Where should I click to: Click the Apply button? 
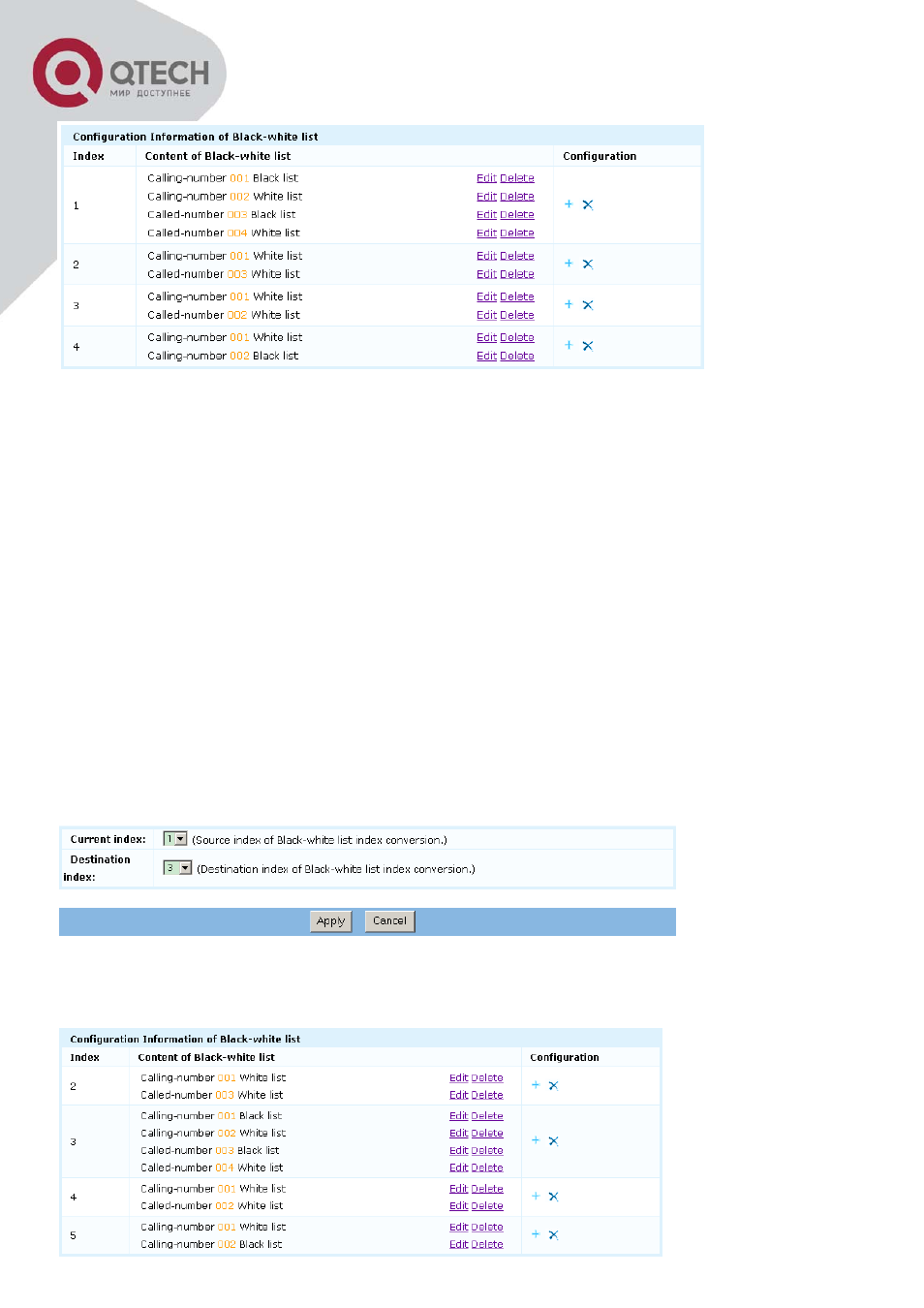point(330,921)
